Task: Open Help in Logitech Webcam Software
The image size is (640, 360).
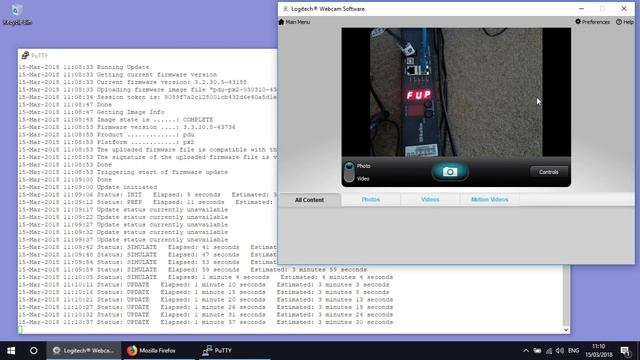Action: 625,22
